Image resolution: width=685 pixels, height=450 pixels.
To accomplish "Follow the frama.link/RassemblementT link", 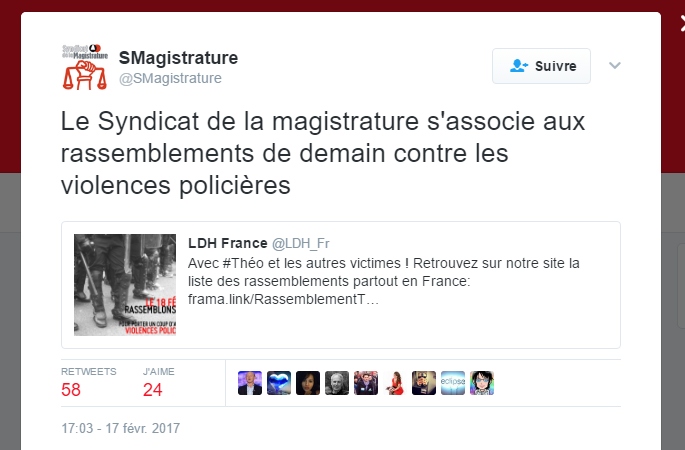I will pos(283,299).
